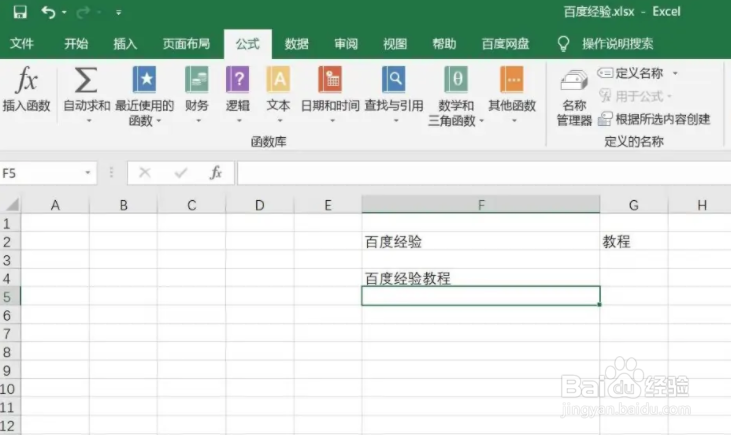Viewport: 731px width, 435px height.
Task: Open the 财务 functions book icon
Action: [x=196, y=79]
